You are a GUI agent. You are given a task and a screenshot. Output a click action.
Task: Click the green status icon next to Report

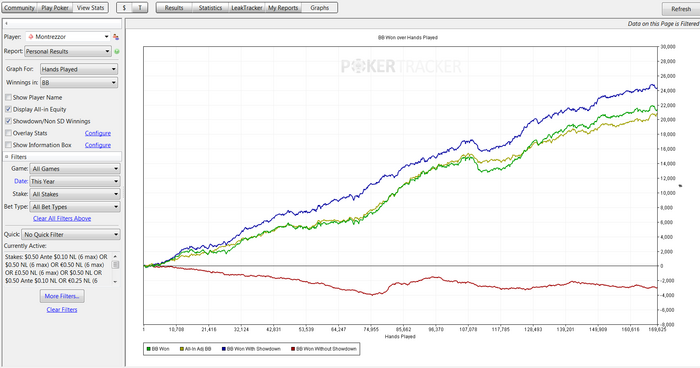117,51
